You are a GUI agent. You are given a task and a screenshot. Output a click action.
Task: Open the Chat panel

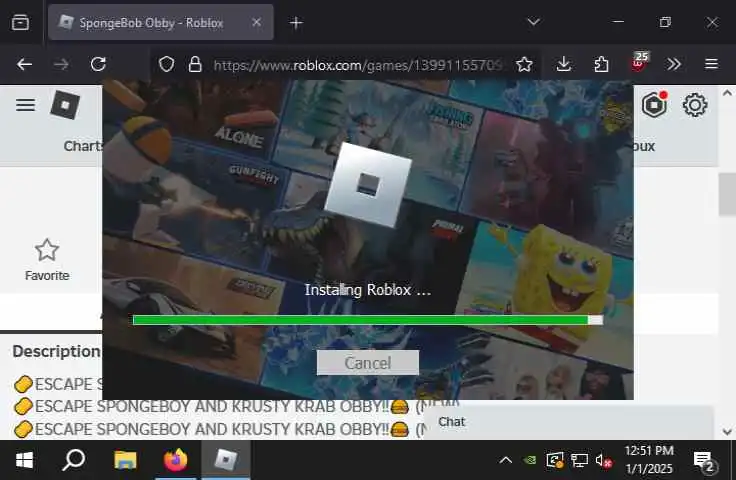tap(569, 422)
